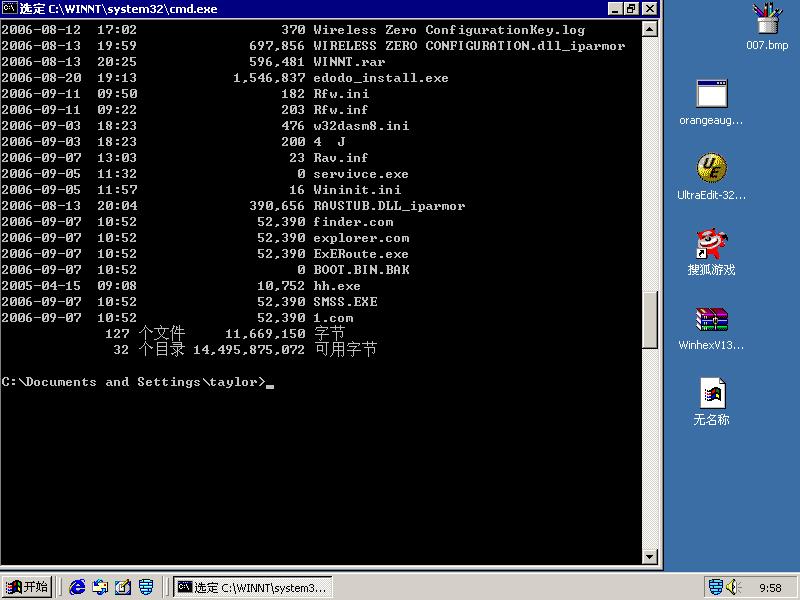800x600 pixels.
Task: Click the Rfw.inf file entry
Action: pyautogui.click(x=340, y=110)
